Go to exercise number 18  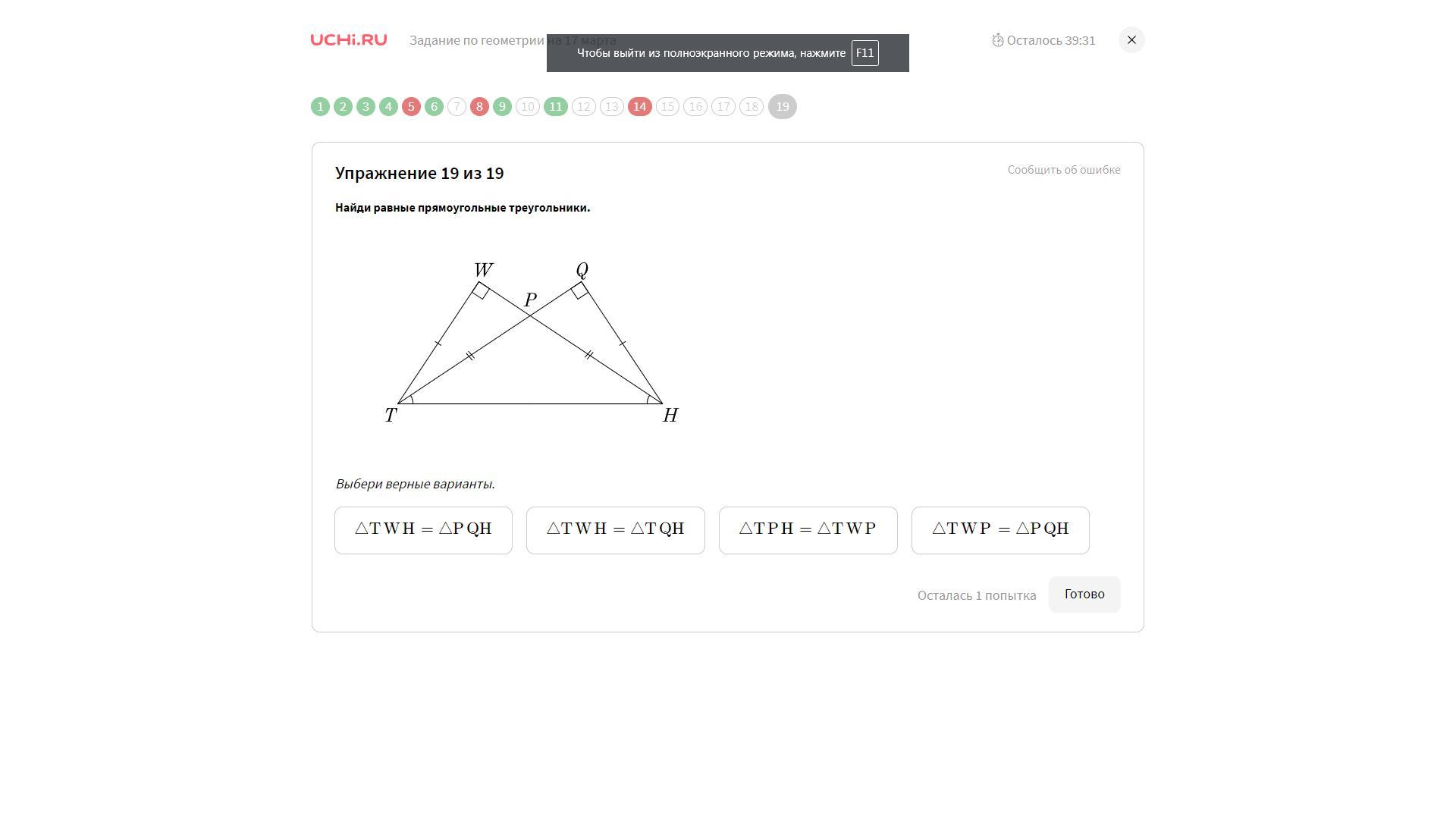coord(752,107)
